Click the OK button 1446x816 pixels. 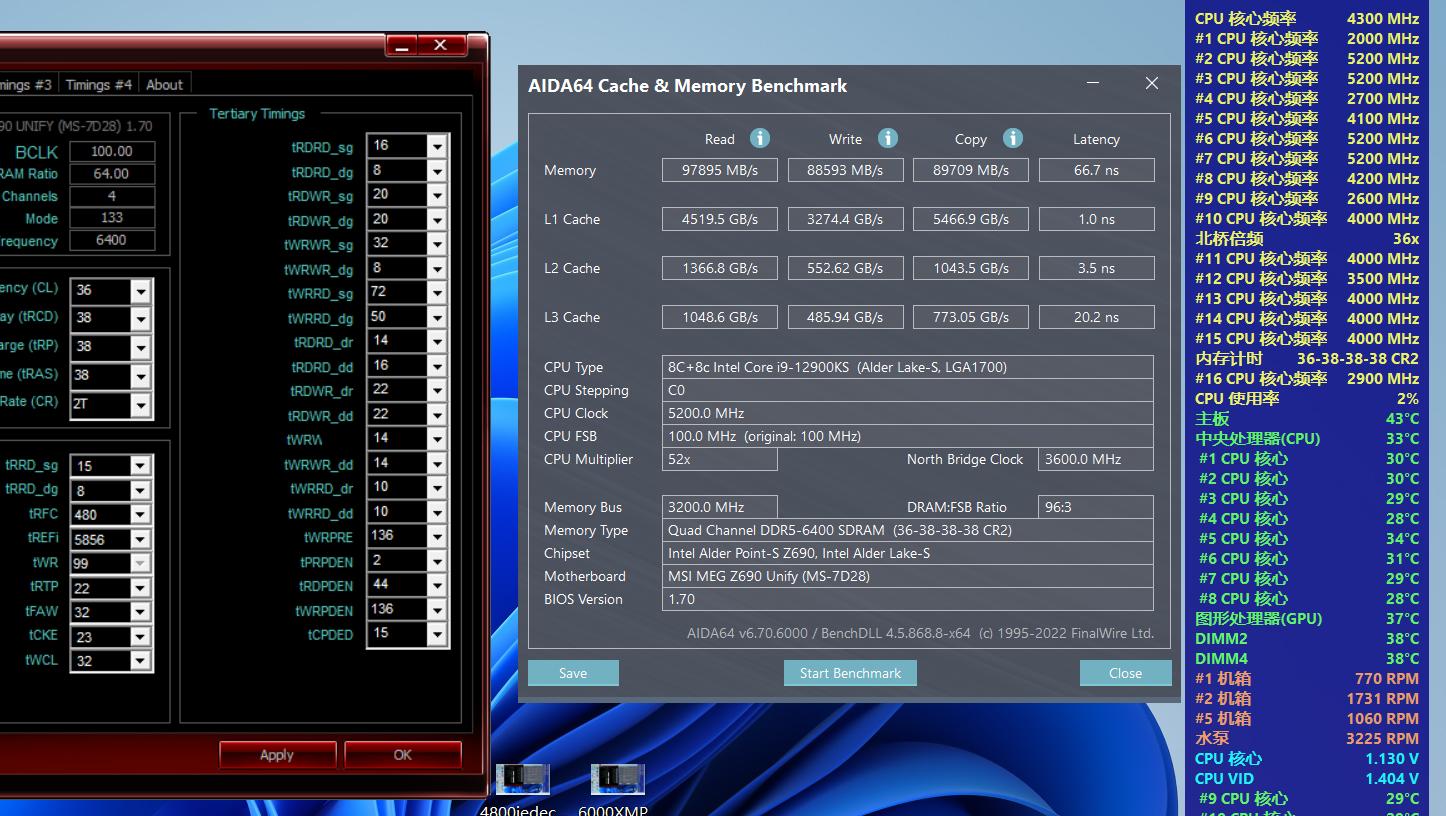402,755
